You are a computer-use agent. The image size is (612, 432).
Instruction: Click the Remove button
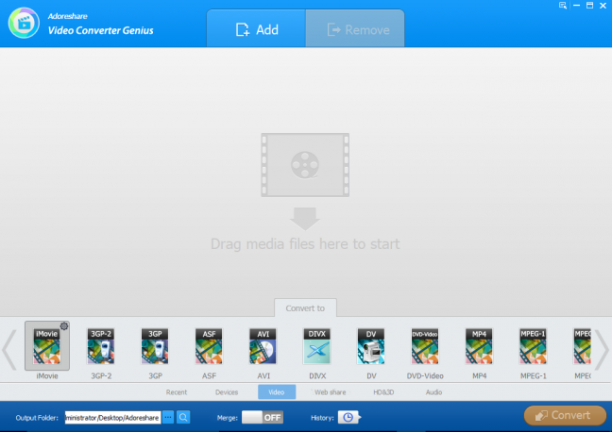pos(355,29)
